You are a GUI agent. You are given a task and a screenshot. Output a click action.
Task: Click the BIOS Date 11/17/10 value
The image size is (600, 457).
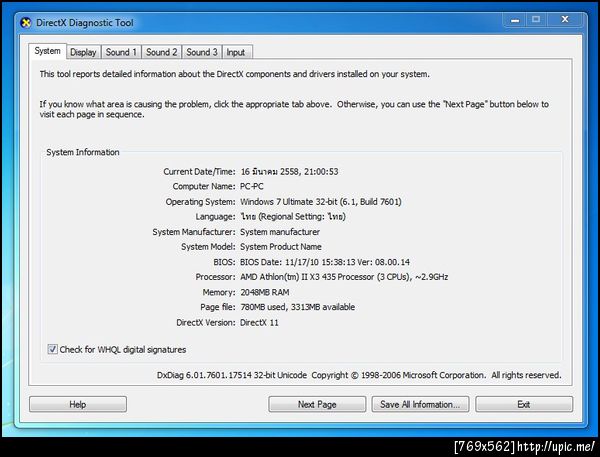324,262
